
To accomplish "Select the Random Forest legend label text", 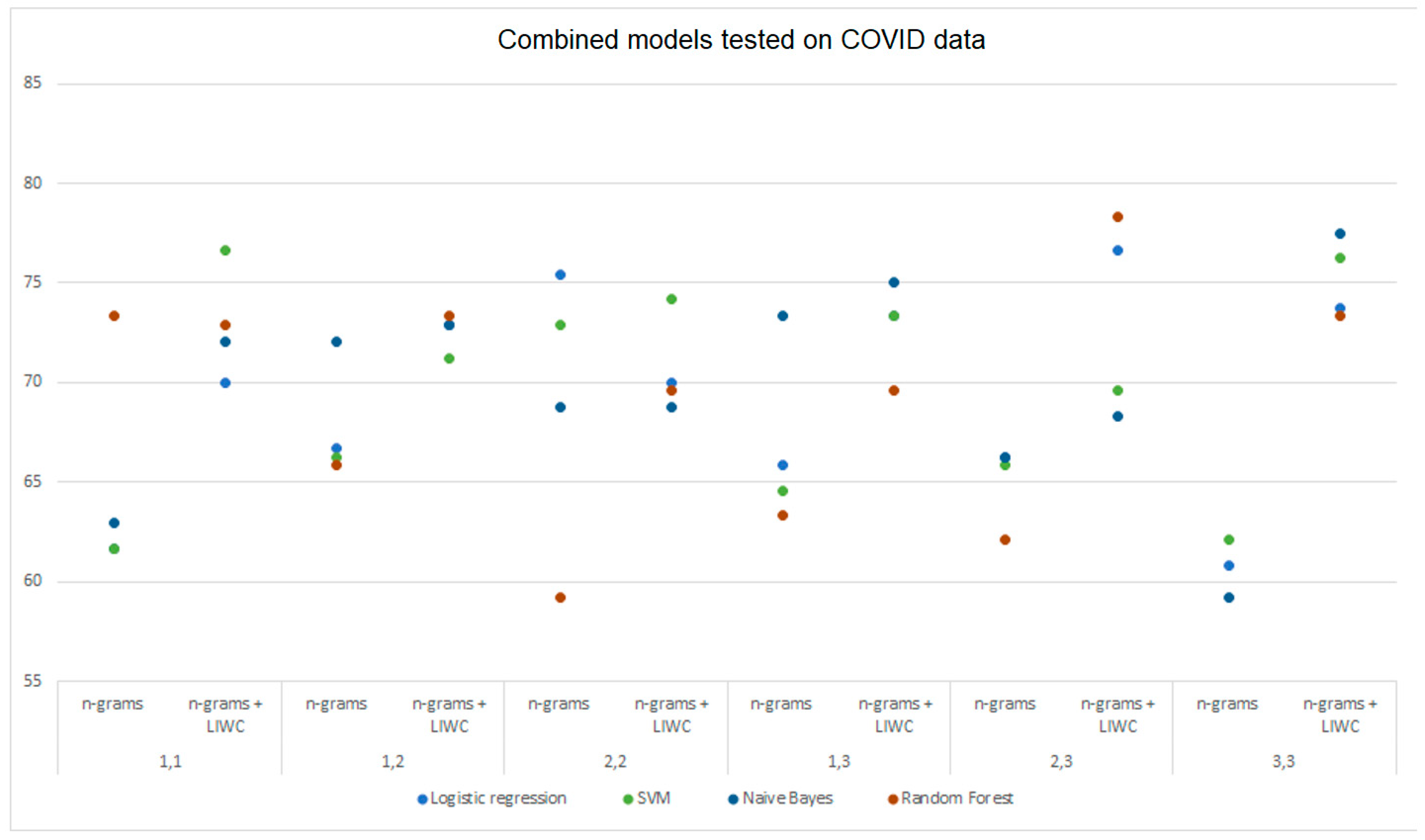I will pos(957,798).
